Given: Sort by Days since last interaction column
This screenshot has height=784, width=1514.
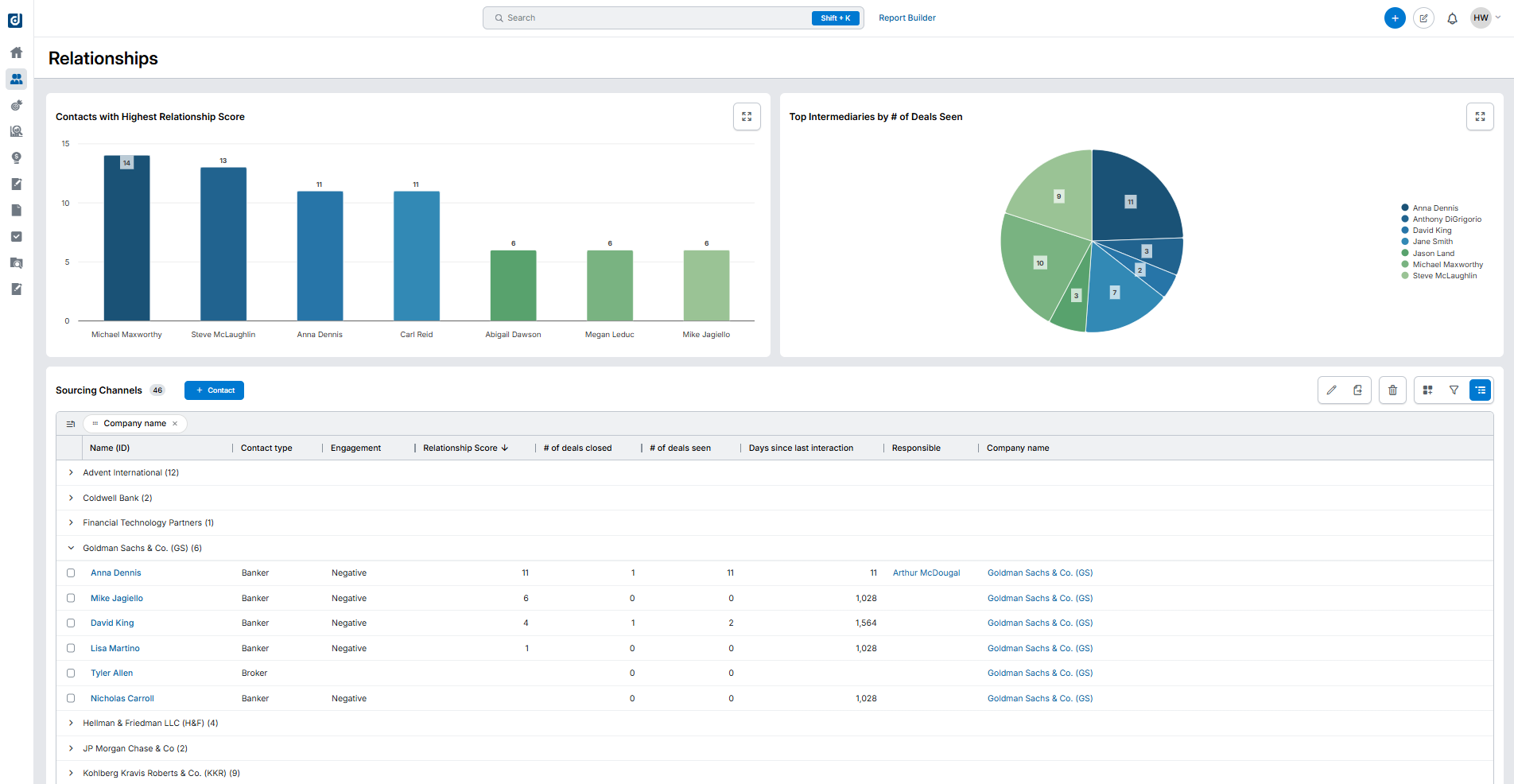Looking at the screenshot, I should click(x=801, y=448).
